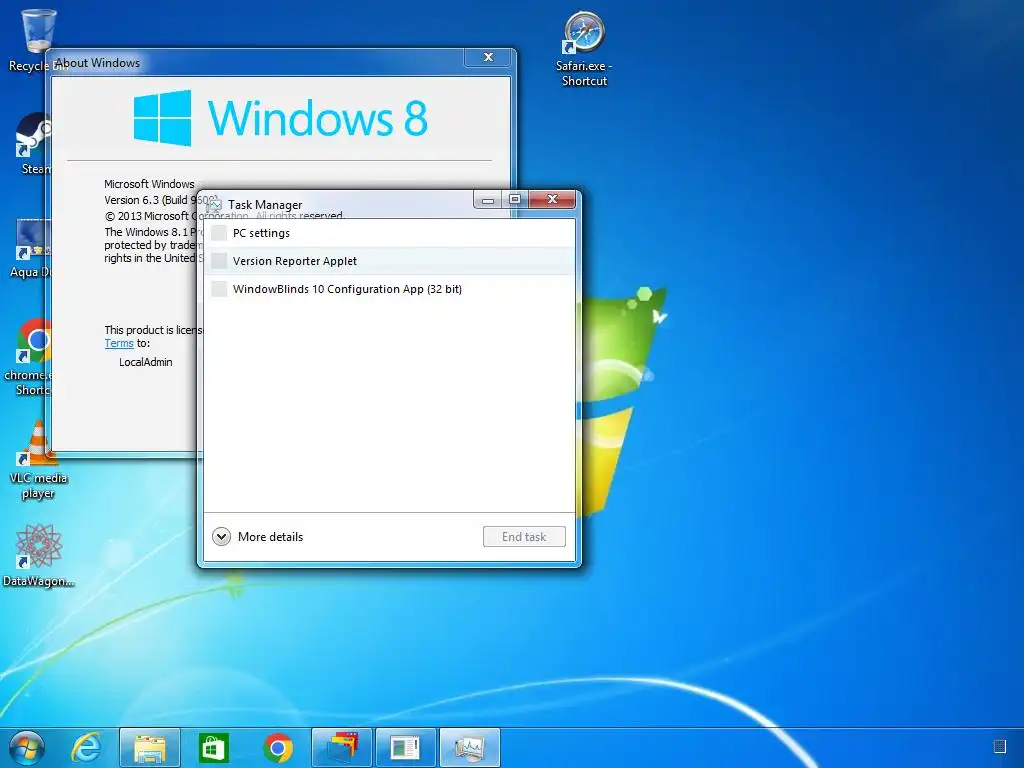Image resolution: width=1024 pixels, height=768 pixels.
Task: Click the Version Reporter Applet row icon
Action: (x=219, y=261)
